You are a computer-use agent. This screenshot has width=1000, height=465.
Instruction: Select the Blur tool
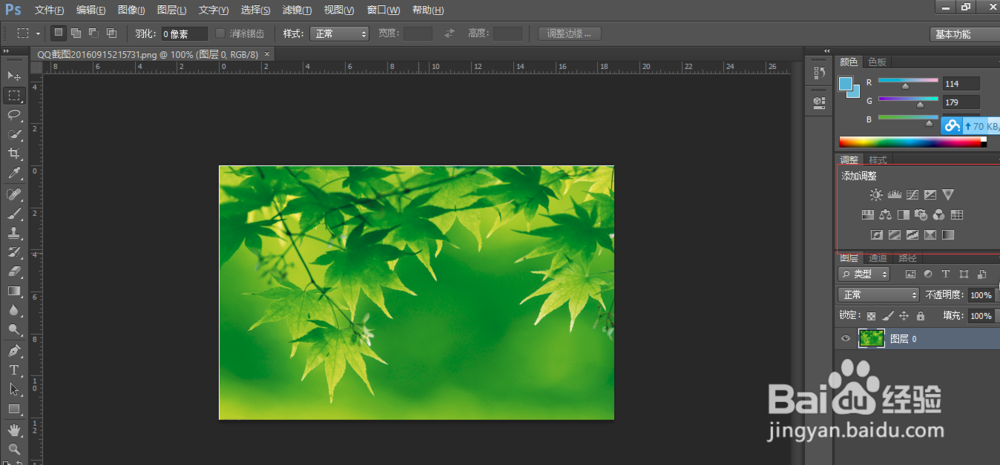14,311
